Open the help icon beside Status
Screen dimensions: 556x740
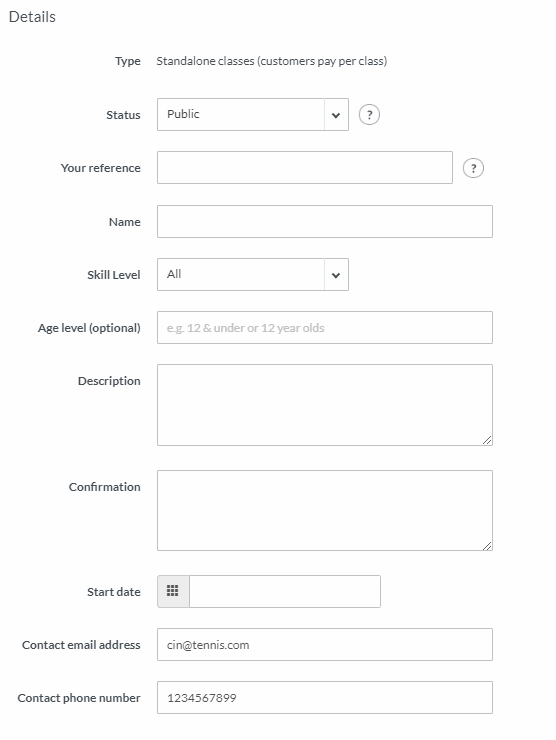[x=369, y=115]
